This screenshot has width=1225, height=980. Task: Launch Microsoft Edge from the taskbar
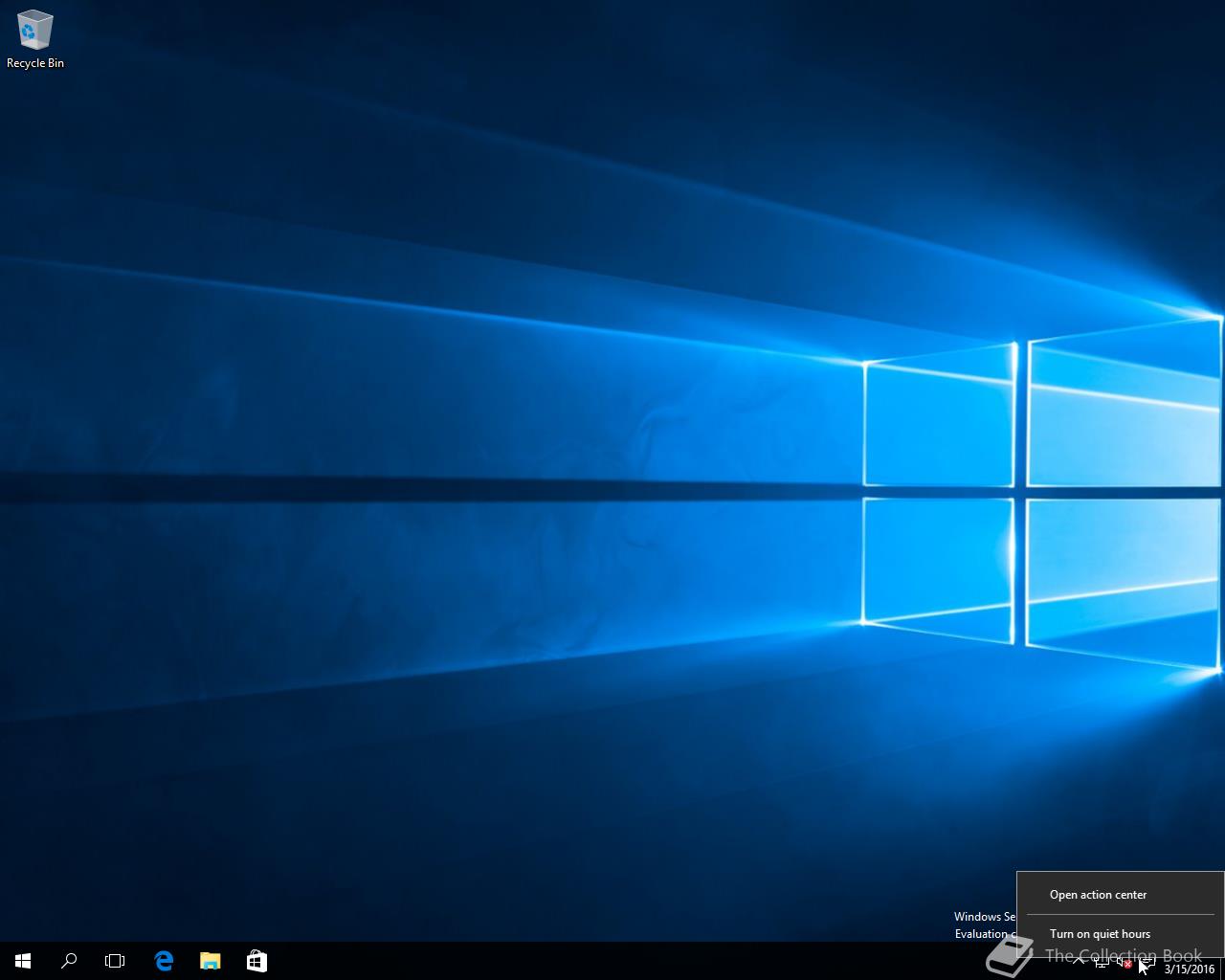pos(164,961)
